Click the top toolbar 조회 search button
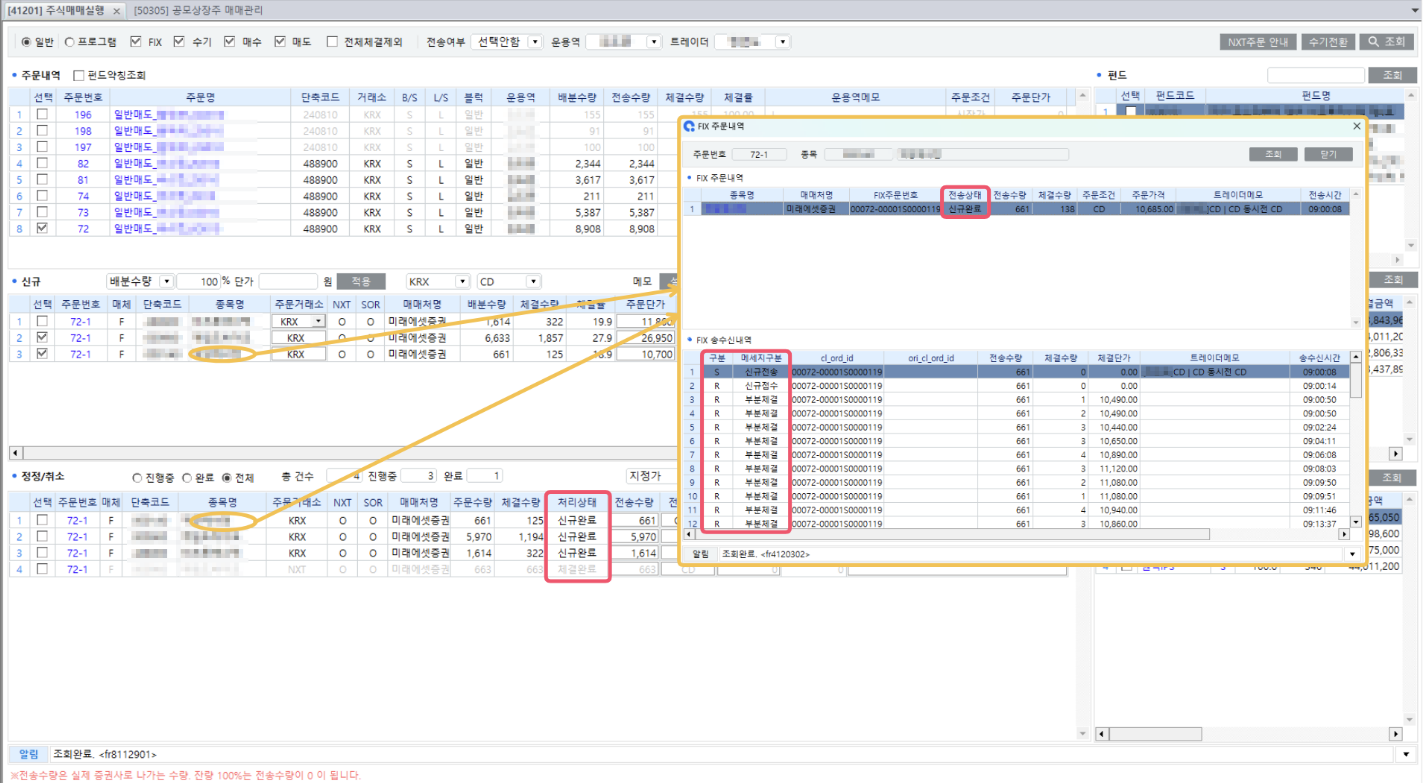 point(1388,42)
